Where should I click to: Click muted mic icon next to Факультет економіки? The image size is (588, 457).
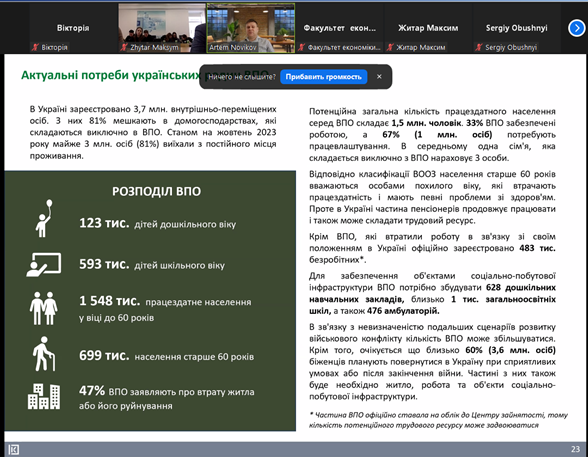(x=302, y=47)
